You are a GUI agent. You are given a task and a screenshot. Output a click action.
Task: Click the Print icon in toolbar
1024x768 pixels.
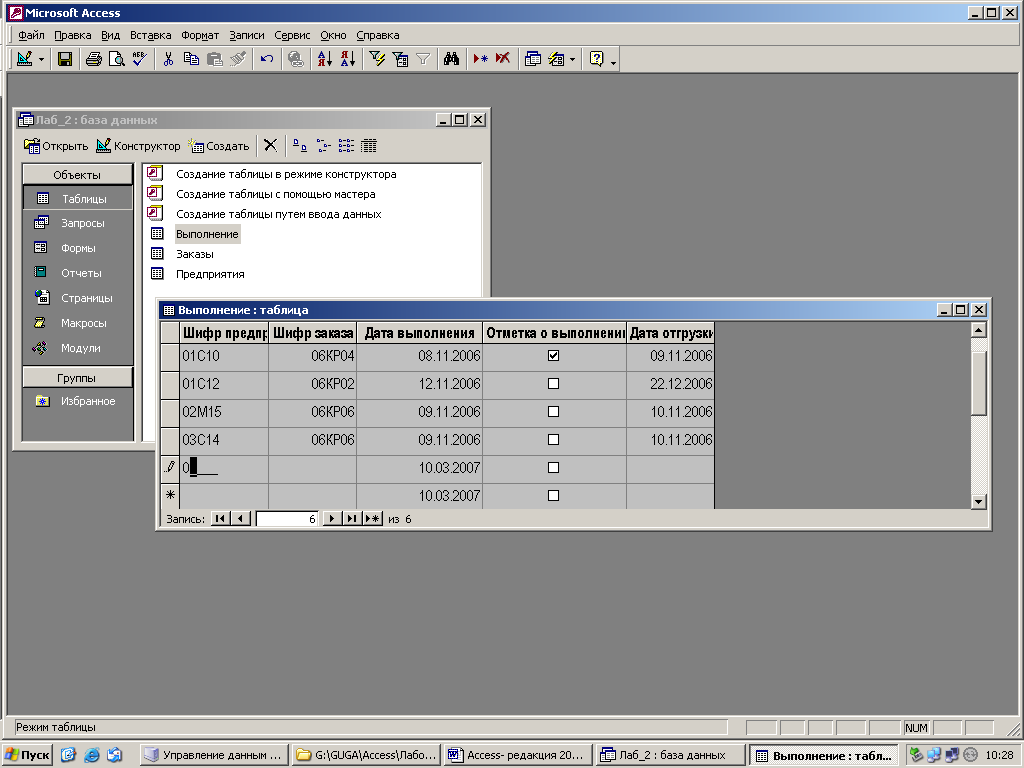(x=93, y=59)
